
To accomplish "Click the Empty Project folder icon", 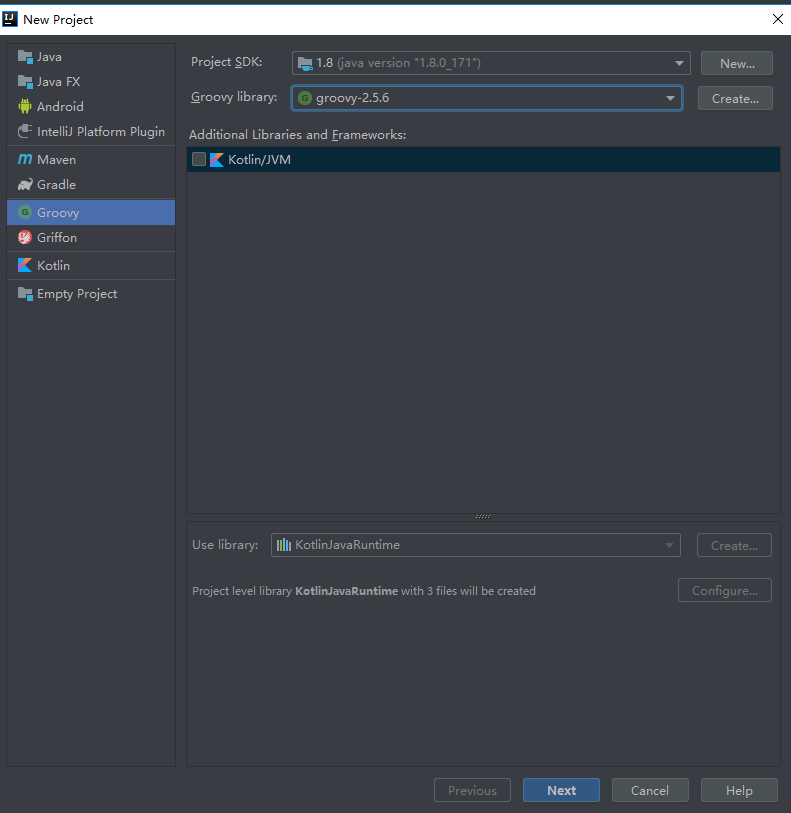I will (25, 293).
